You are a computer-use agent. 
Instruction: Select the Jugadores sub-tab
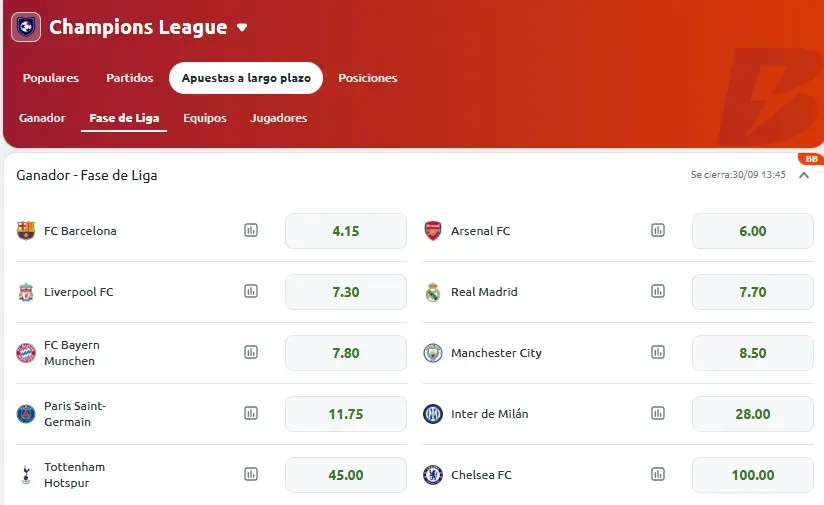(x=279, y=118)
